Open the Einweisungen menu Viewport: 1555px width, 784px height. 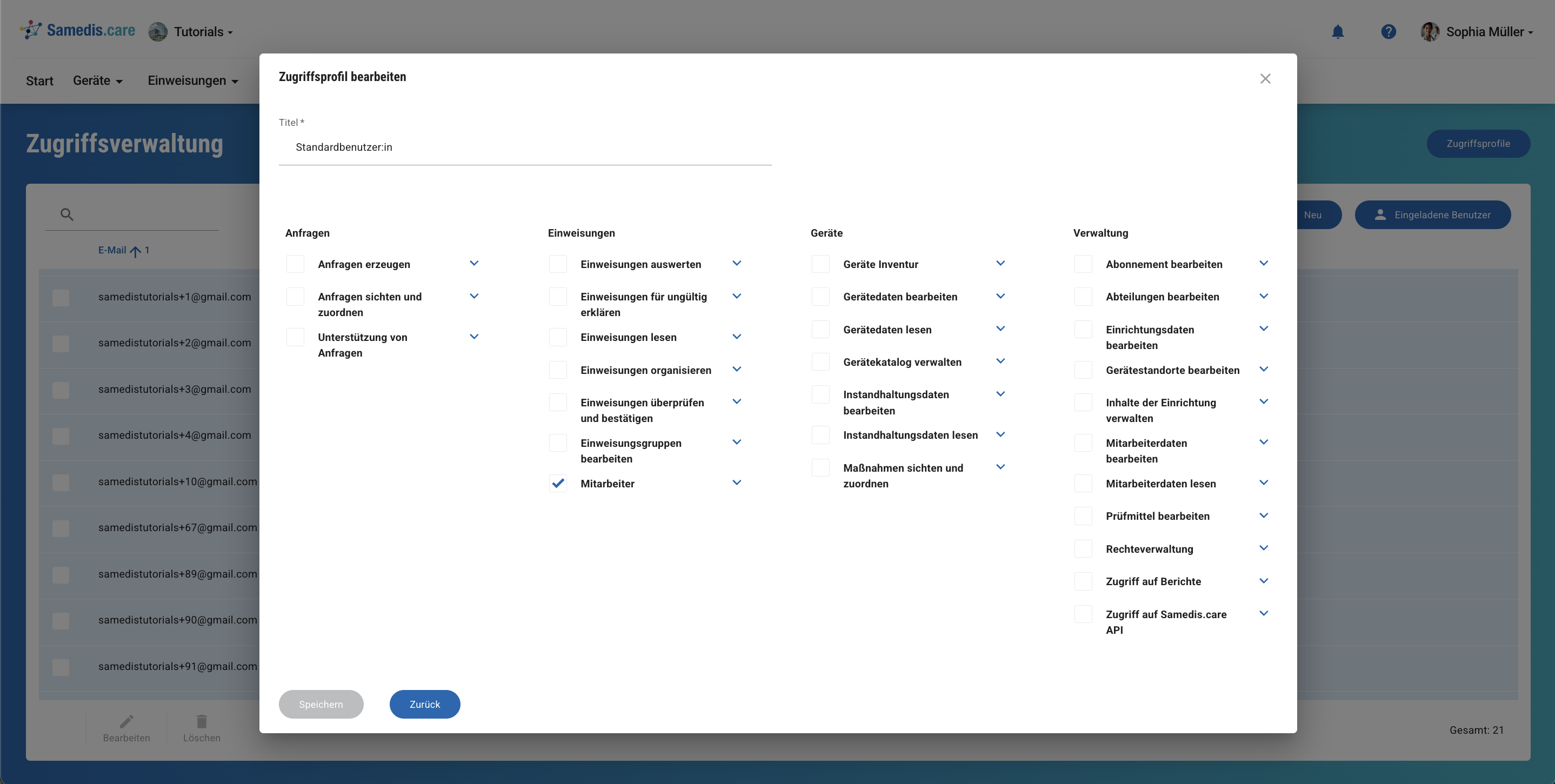tap(192, 81)
